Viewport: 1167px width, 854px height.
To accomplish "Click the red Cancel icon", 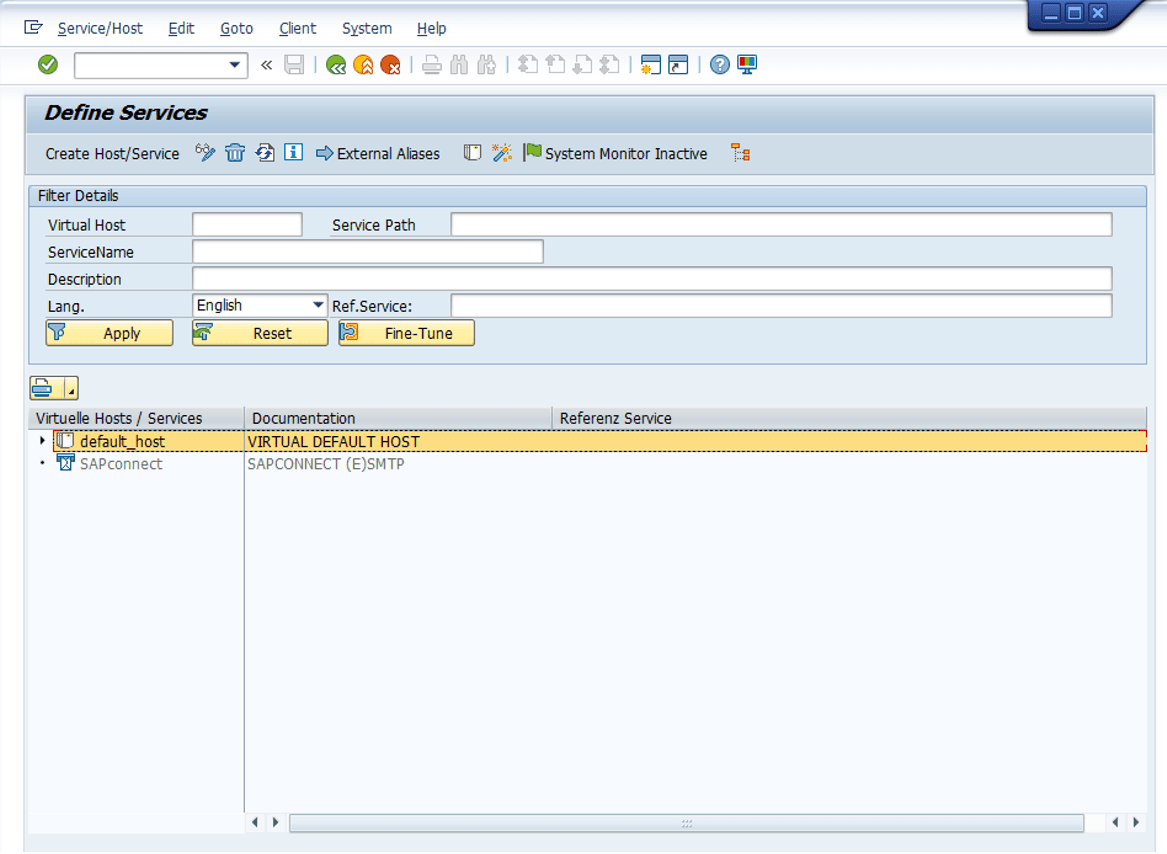I will click(390, 65).
